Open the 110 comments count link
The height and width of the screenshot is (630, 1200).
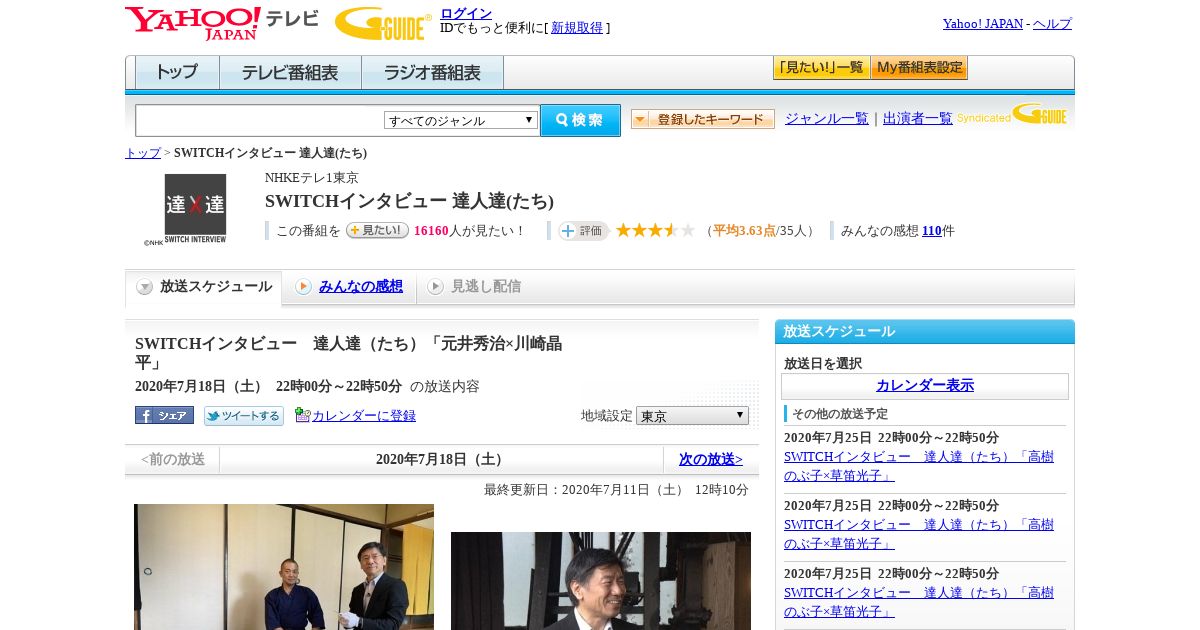(x=932, y=231)
